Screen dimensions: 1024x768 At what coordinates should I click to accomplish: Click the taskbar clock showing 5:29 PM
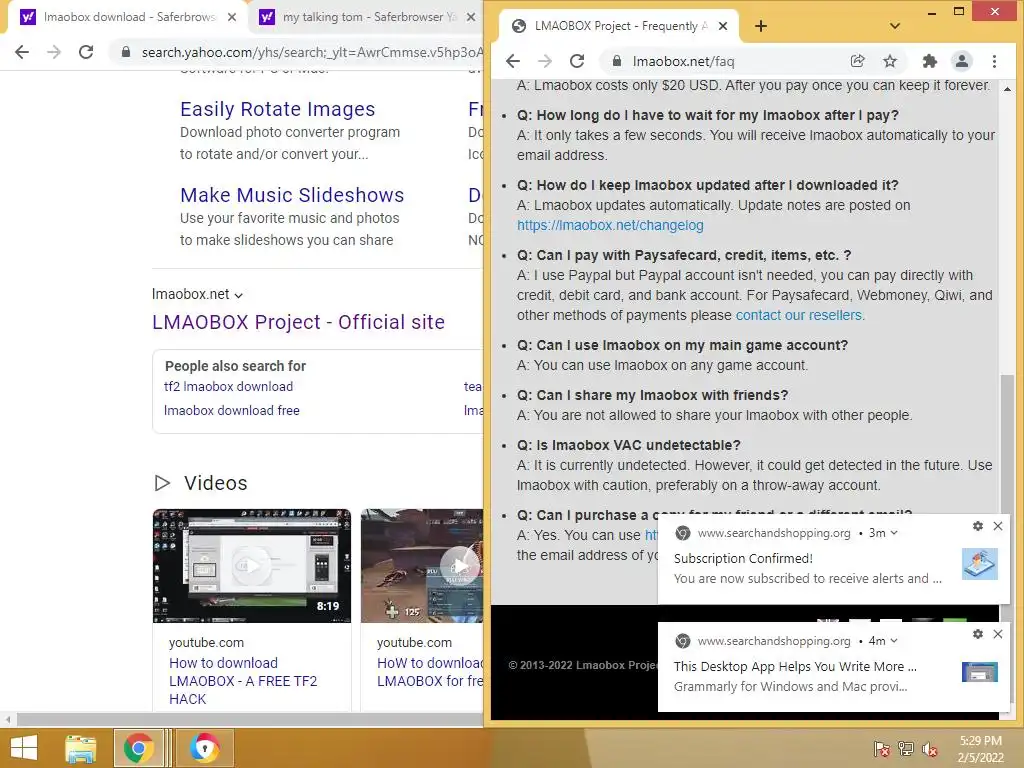coord(980,749)
